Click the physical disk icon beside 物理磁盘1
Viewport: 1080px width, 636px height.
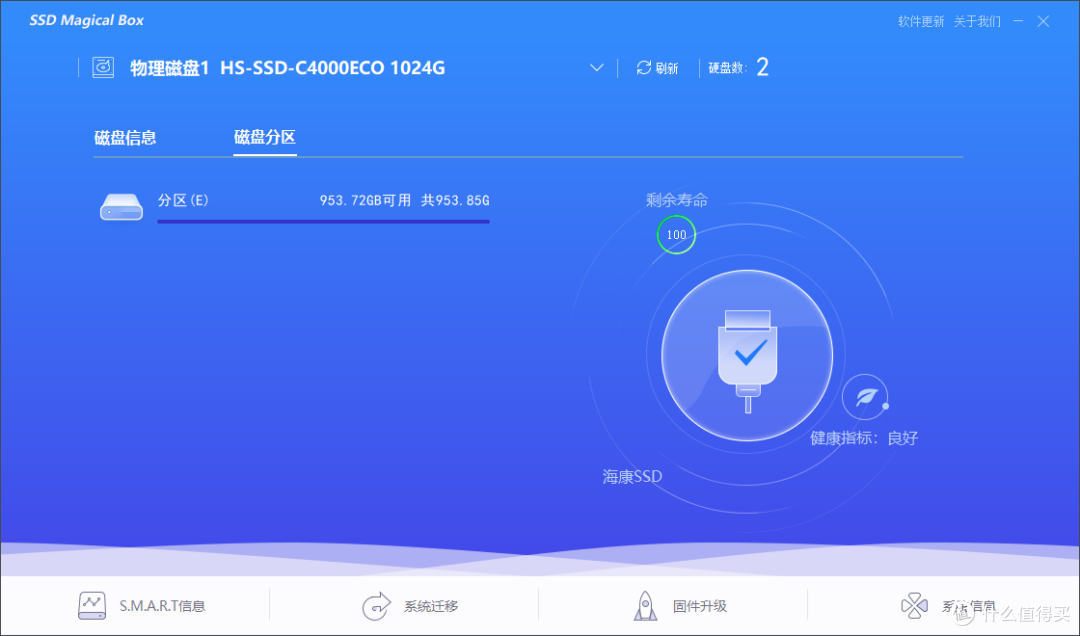[103, 67]
